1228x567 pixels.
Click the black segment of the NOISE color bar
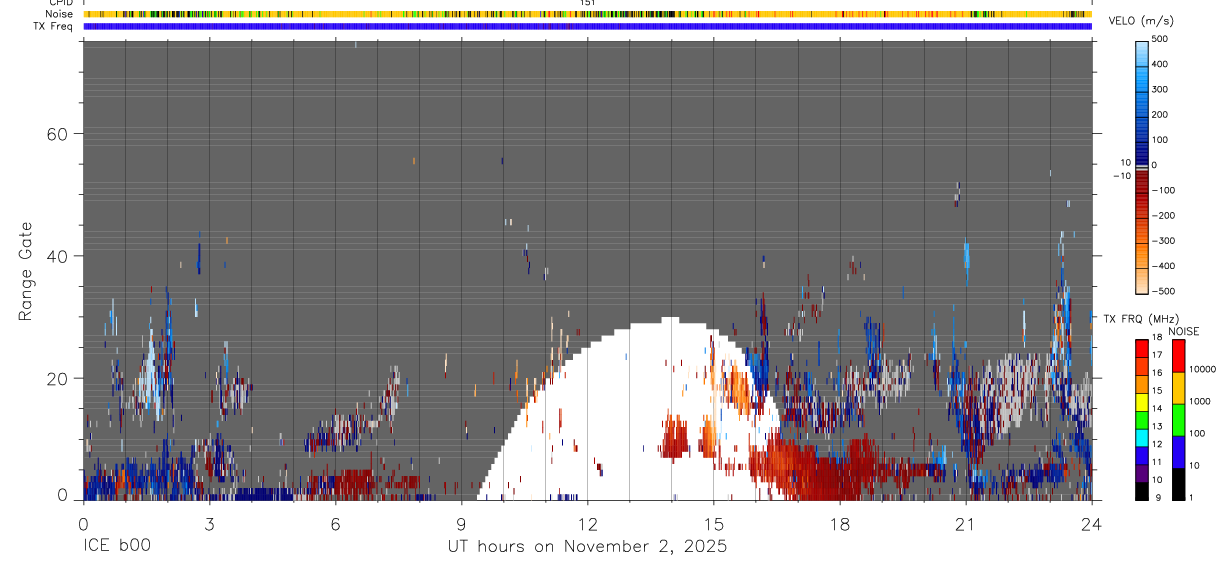click(x=1178, y=484)
